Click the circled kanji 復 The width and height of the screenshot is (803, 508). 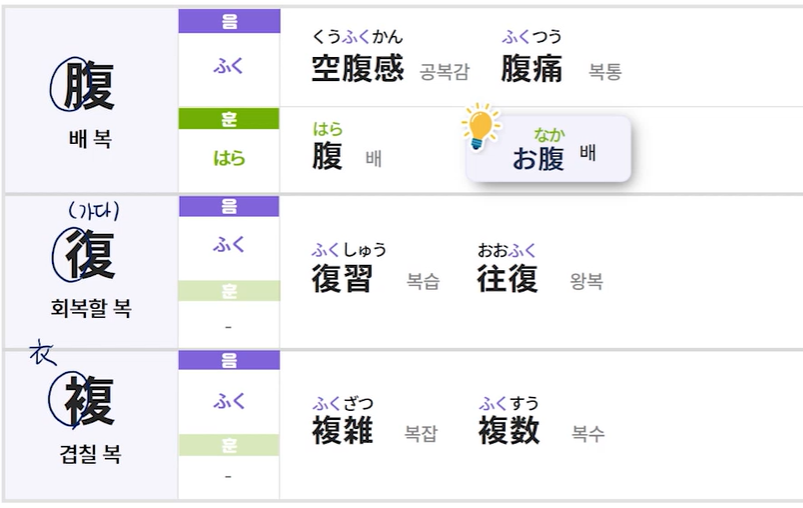coord(90,254)
